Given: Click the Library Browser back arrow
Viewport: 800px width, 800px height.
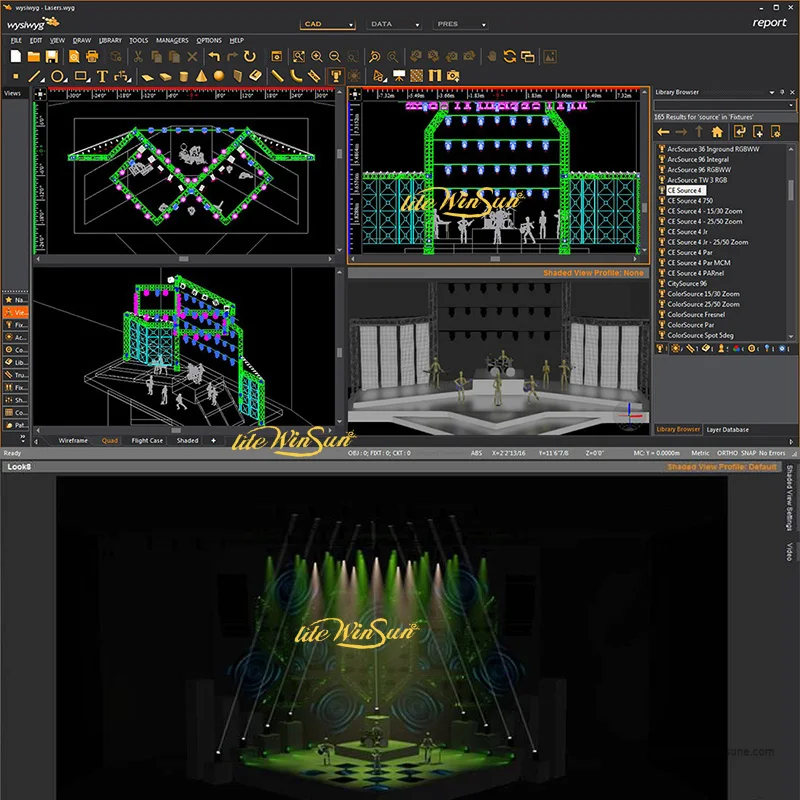Looking at the screenshot, I should [x=663, y=131].
